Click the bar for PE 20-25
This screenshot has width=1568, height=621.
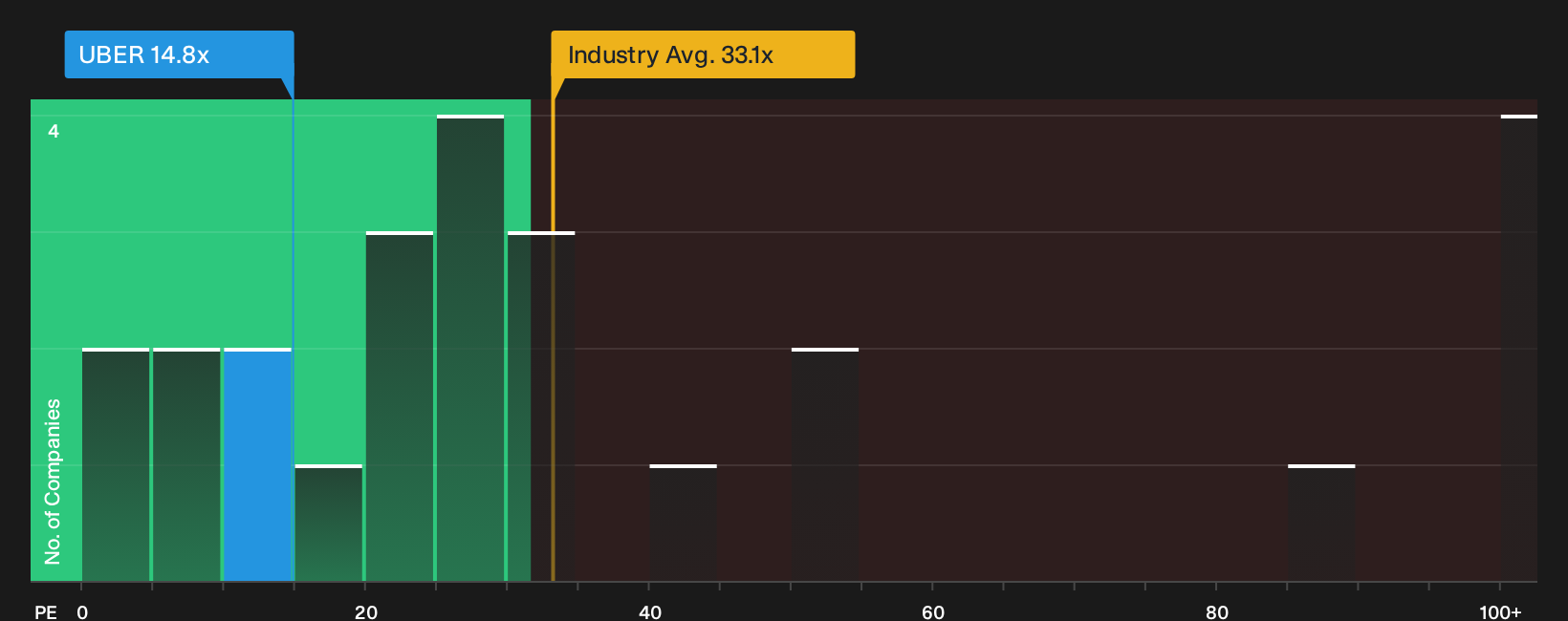pos(400,406)
